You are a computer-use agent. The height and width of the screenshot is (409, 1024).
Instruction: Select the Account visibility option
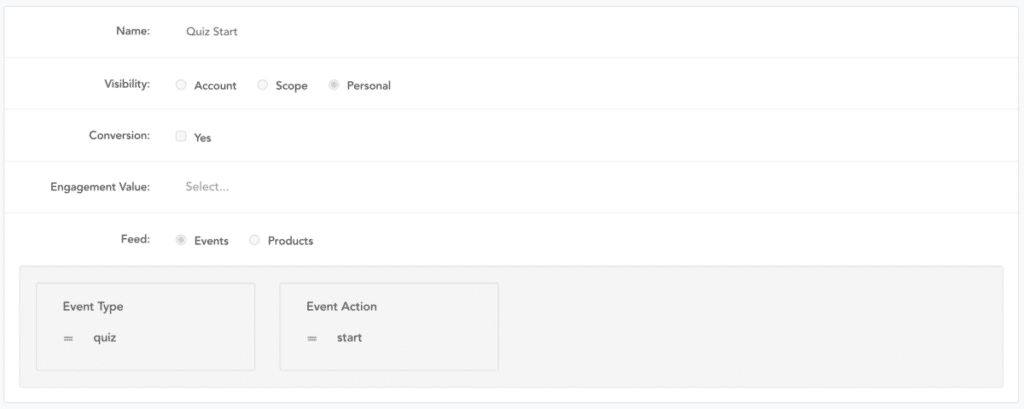(x=181, y=85)
